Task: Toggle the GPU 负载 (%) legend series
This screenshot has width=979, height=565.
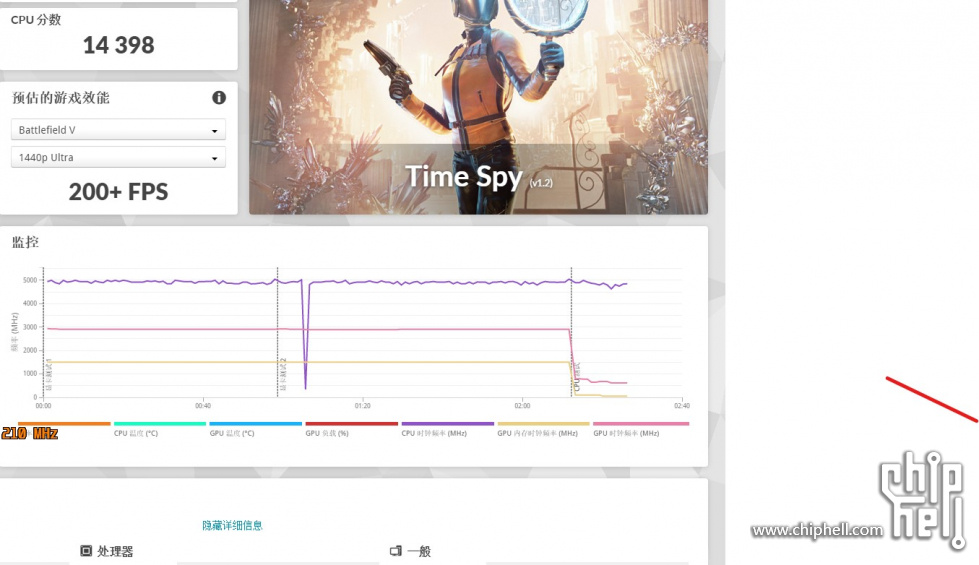Action: (351, 429)
